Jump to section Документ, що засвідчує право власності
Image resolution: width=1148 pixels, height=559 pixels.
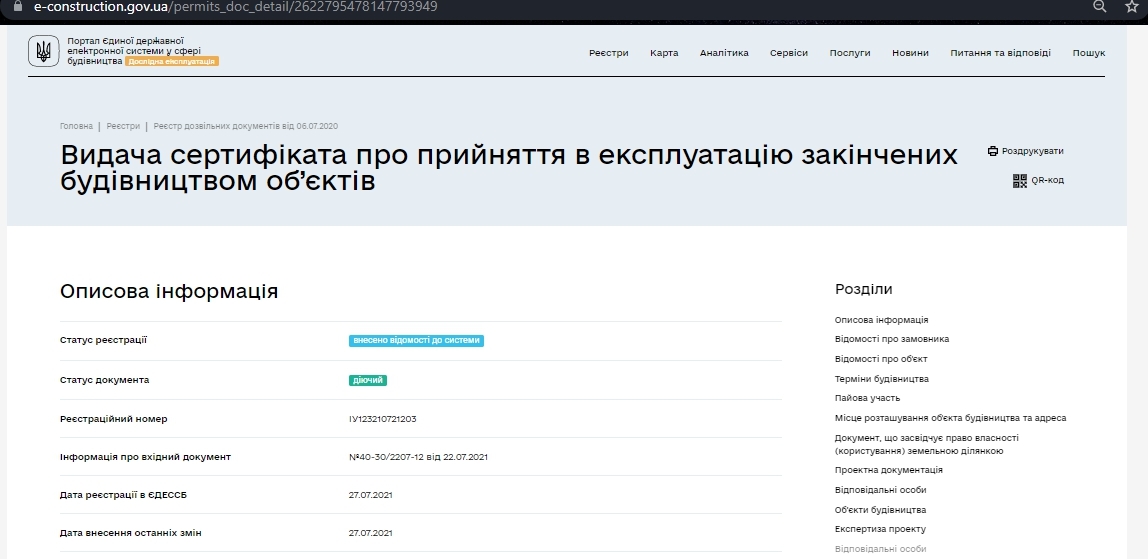pyautogui.click(x=926, y=444)
